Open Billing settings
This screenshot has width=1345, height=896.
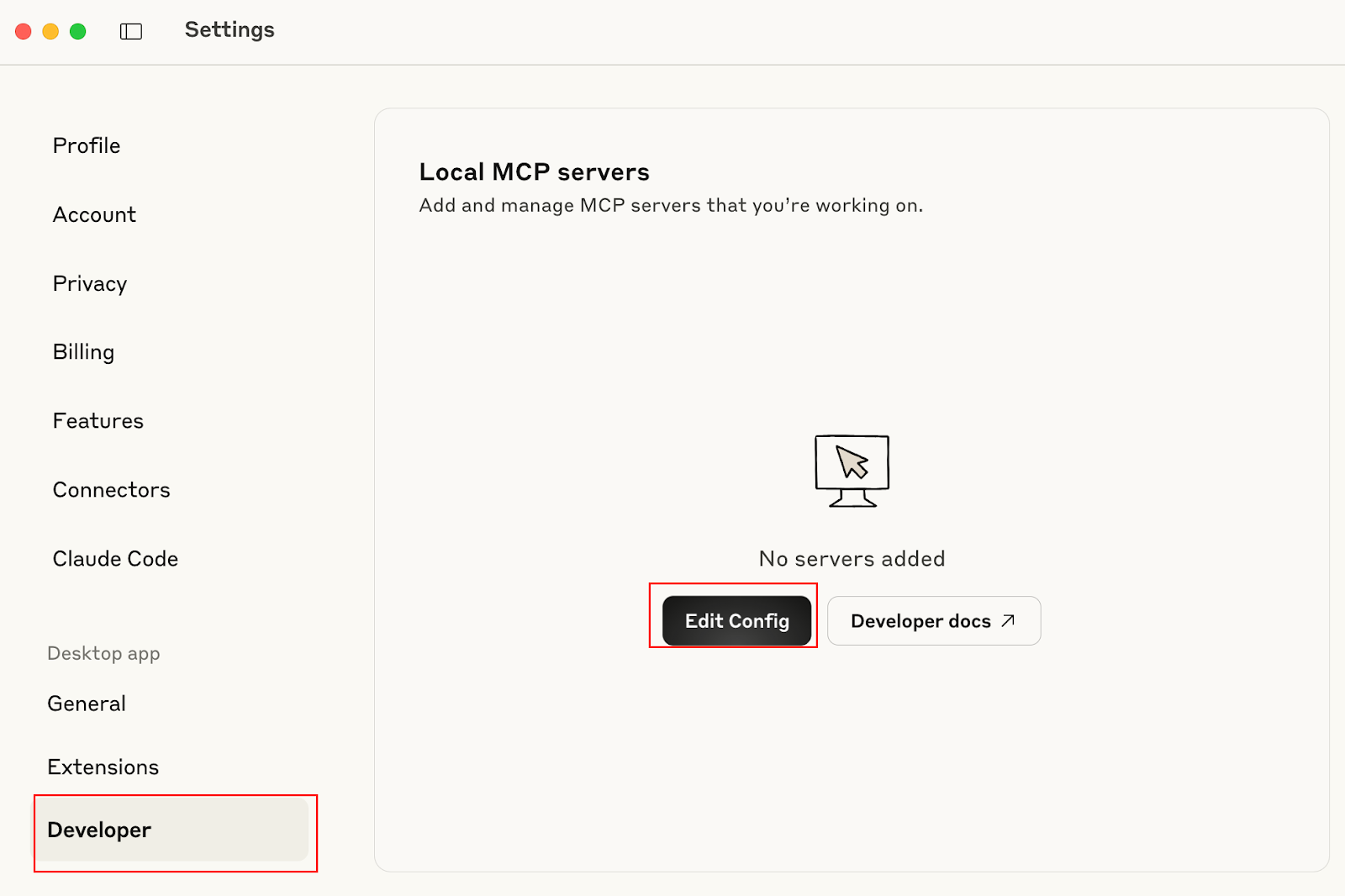(83, 352)
